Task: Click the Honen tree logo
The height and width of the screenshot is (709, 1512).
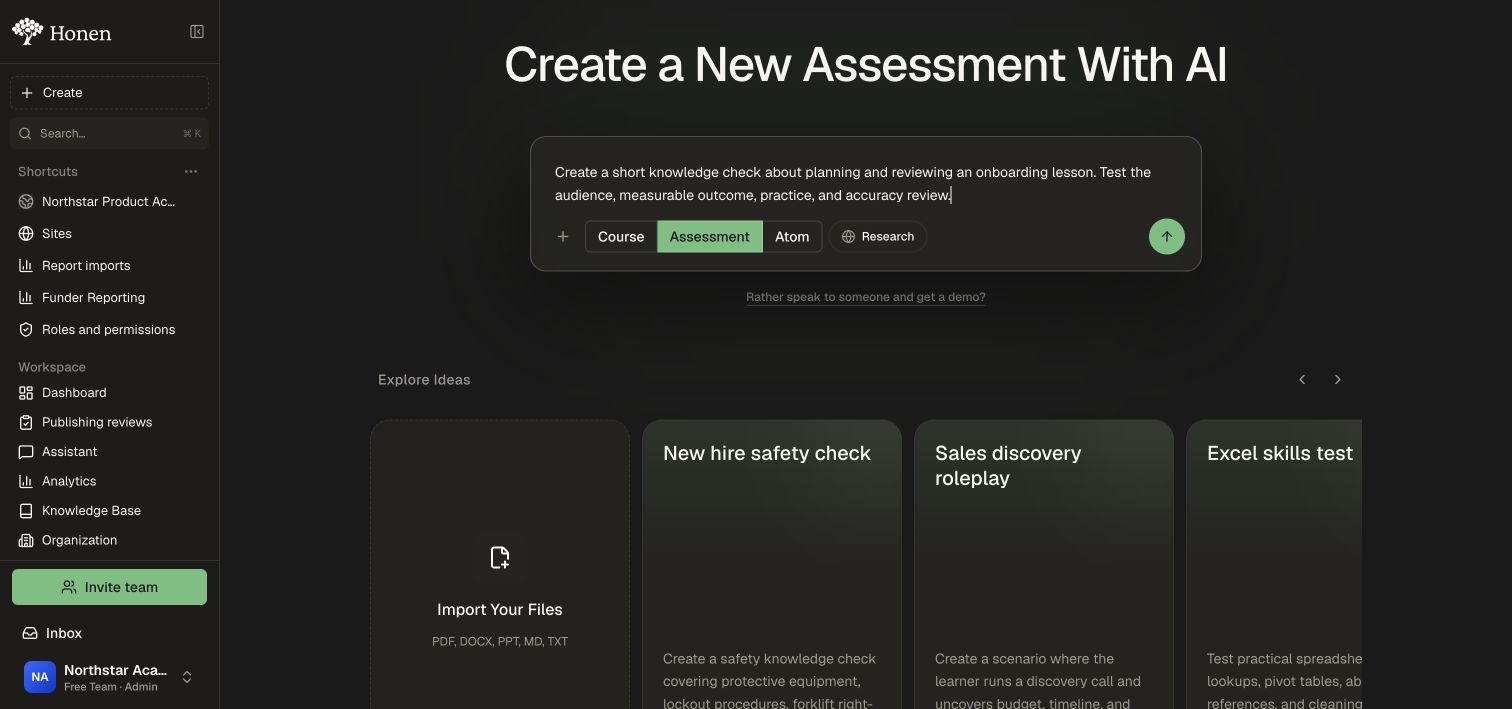Action: coord(27,32)
